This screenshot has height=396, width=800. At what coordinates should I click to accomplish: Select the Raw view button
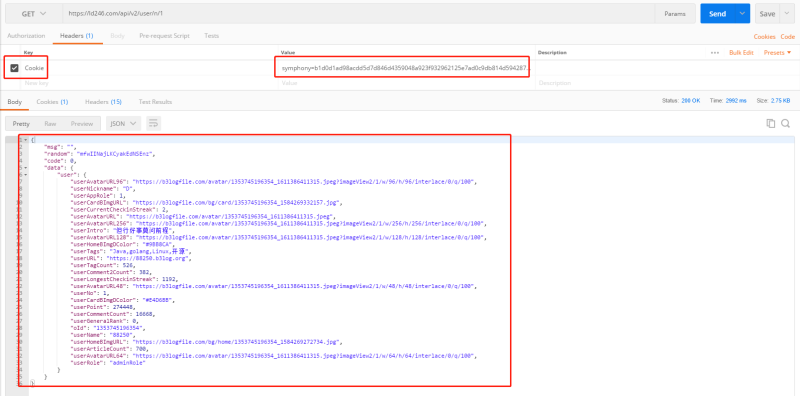pyautogui.click(x=50, y=123)
